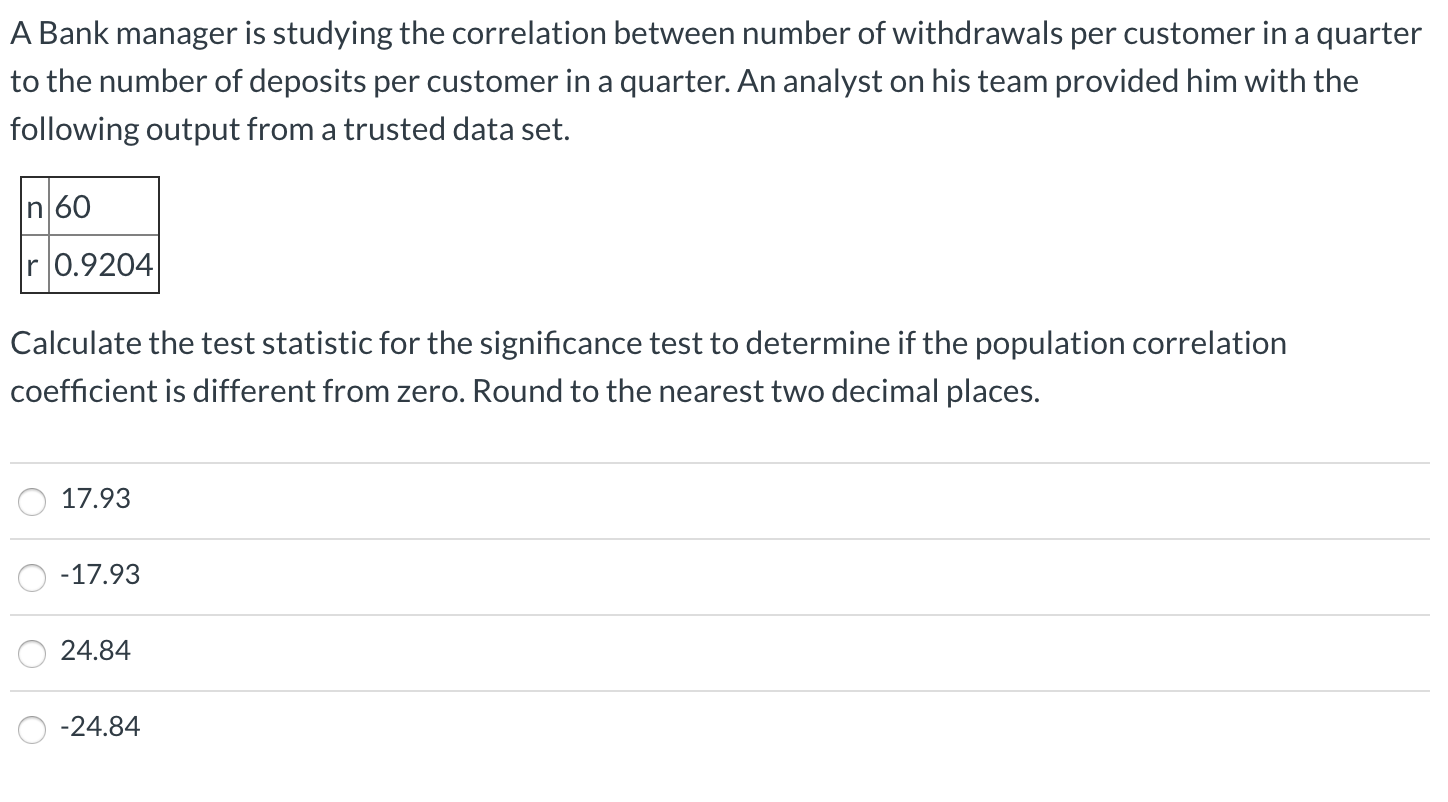Viewport: 1448px width, 802px height.
Task: Click the answer label text 17.93
Action: pos(96,499)
